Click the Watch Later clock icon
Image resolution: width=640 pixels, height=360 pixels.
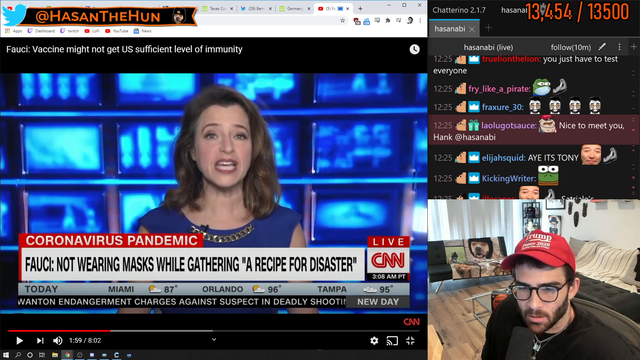coord(414,49)
